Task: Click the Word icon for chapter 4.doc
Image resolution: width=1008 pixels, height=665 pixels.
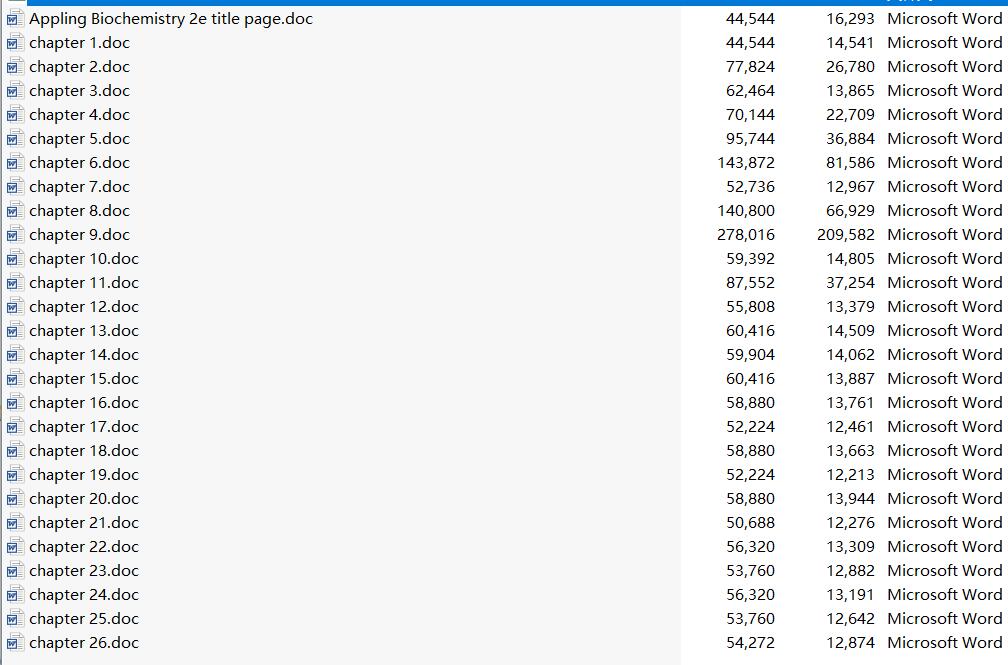Action: coord(15,115)
